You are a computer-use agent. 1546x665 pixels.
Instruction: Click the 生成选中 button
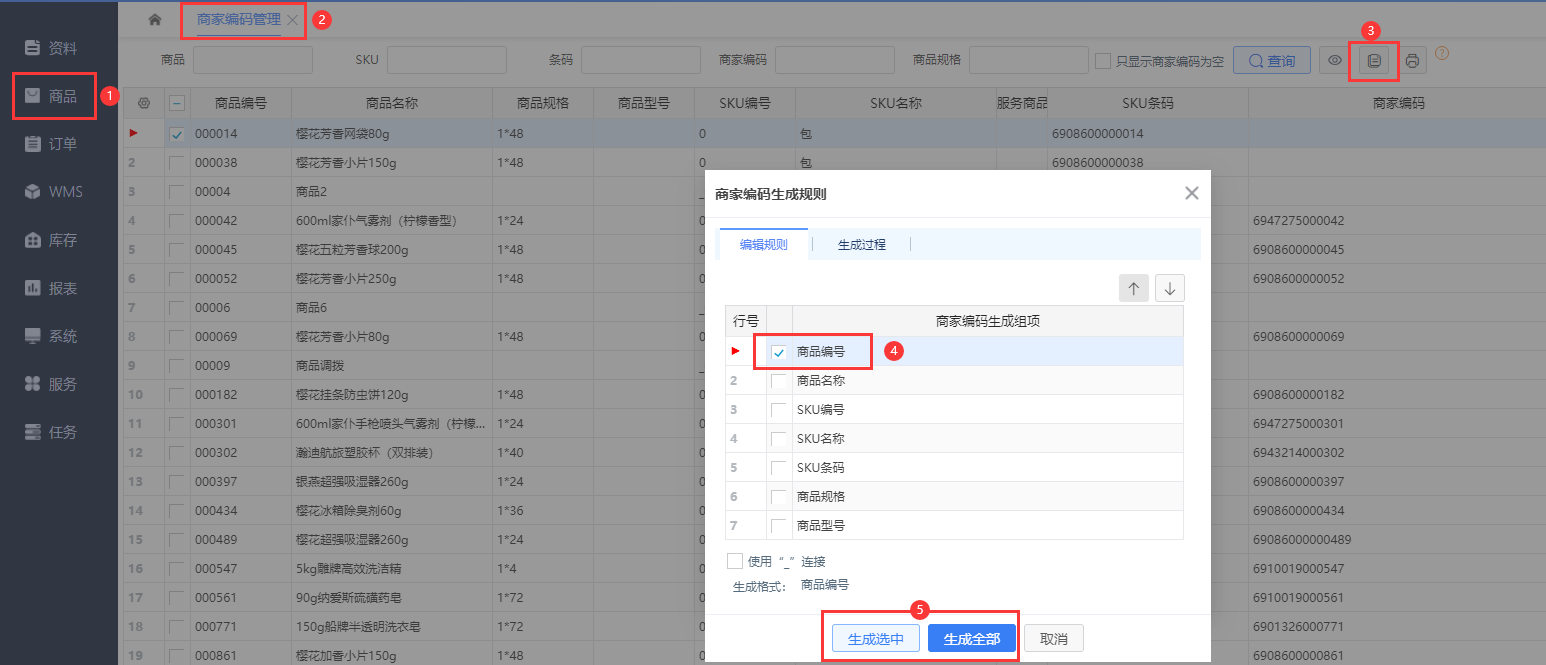click(x=876, y=639)
